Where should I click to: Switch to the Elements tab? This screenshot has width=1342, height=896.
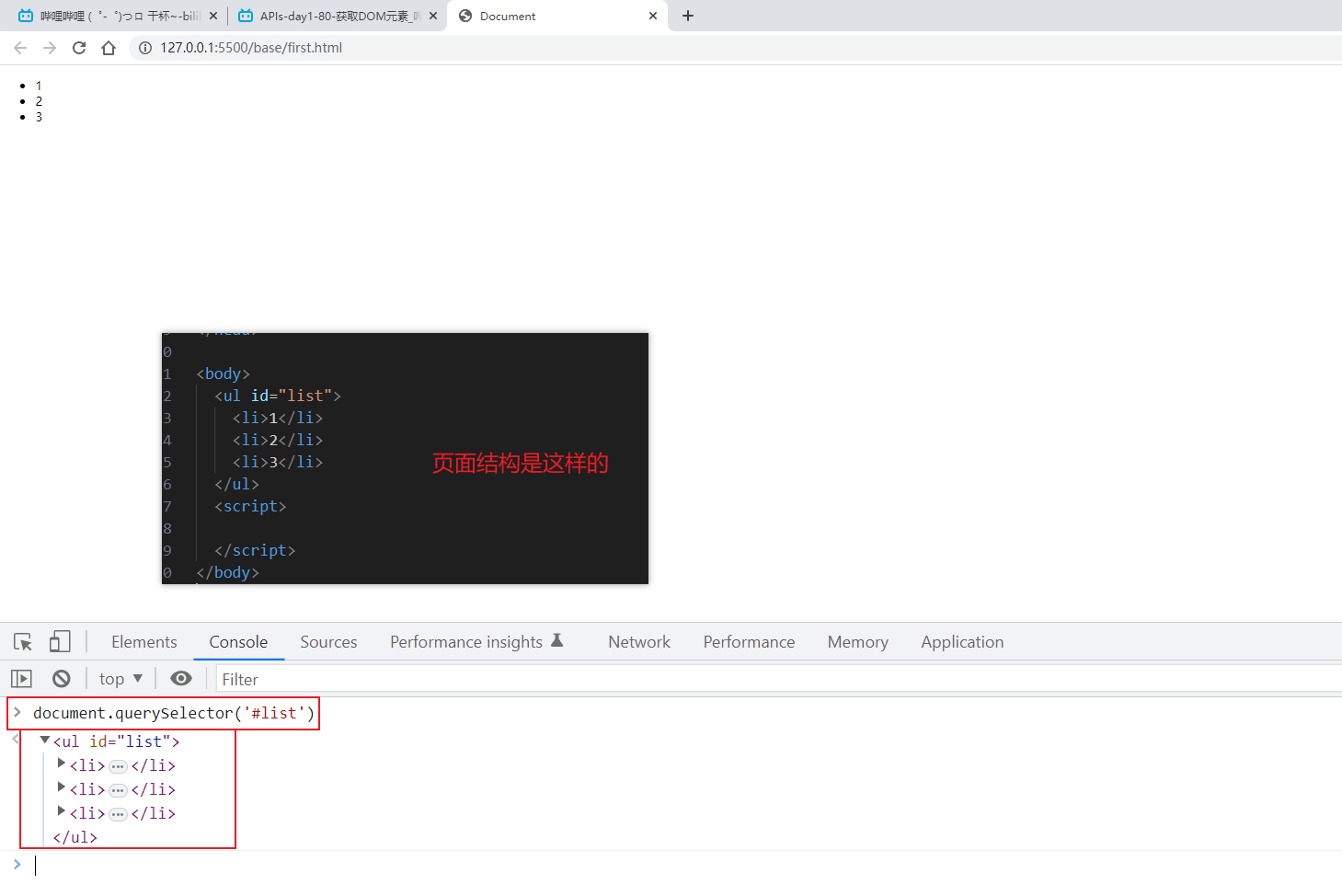(143, 642)
